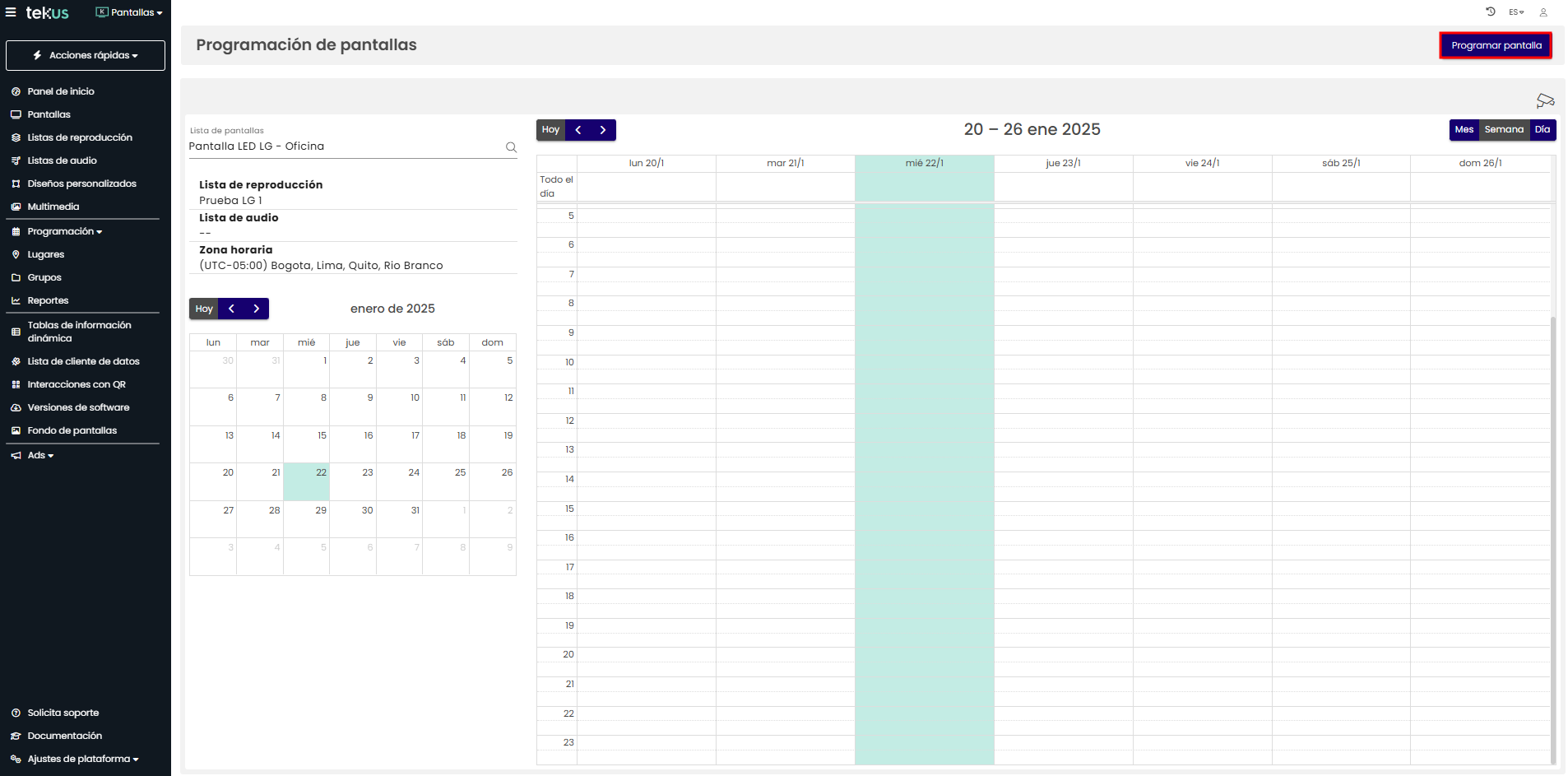
Task: Click the hamburger menu icon
Action: (11, 12)
